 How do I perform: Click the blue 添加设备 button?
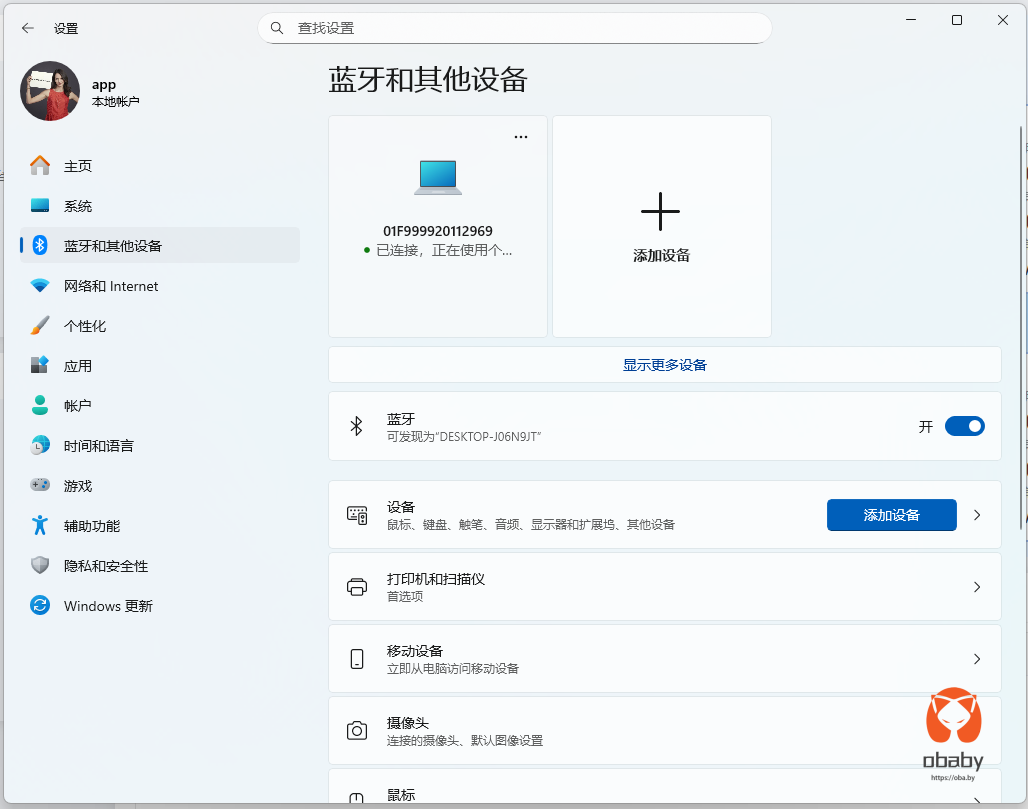(891, 515)
